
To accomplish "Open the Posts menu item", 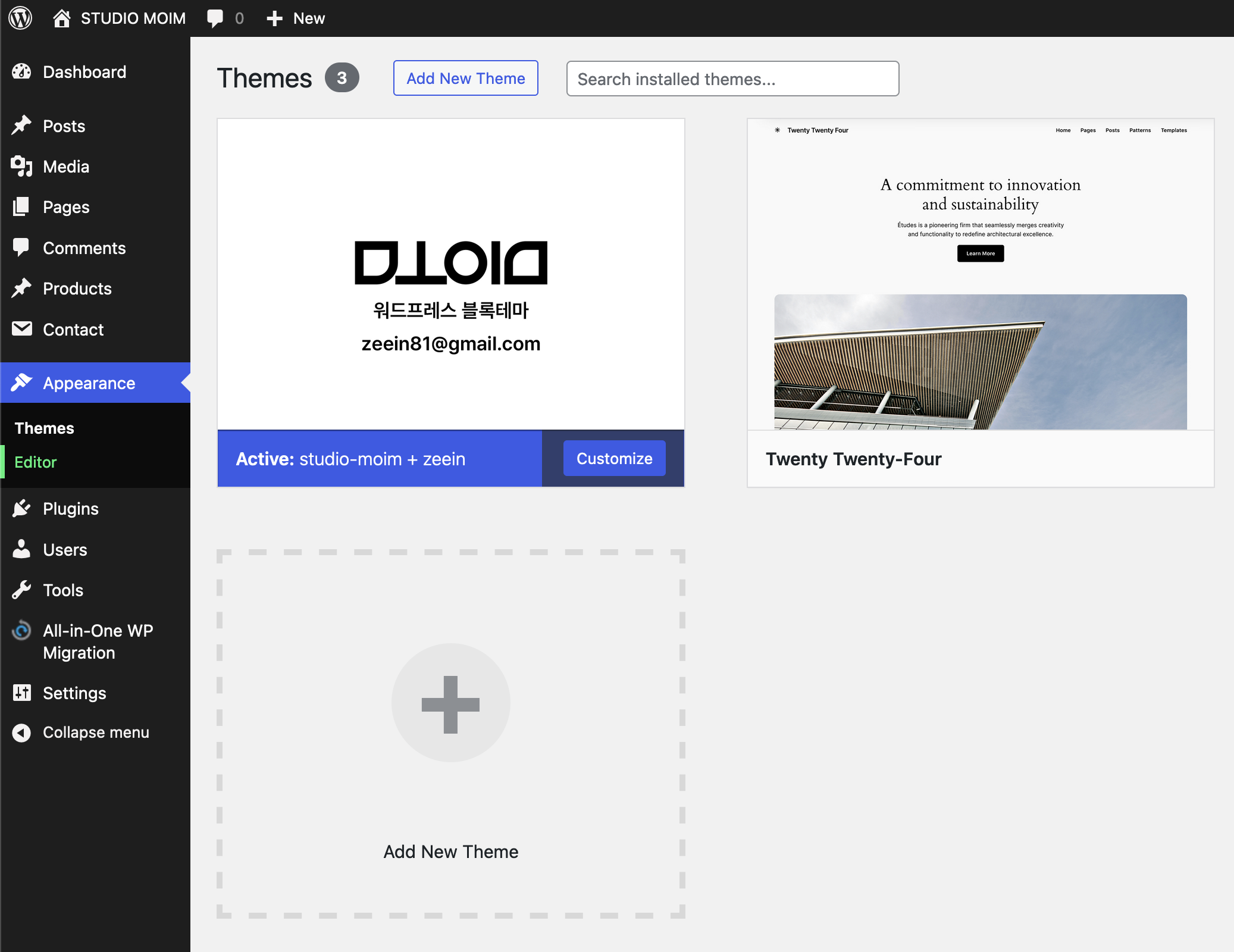I will point(95,126).
